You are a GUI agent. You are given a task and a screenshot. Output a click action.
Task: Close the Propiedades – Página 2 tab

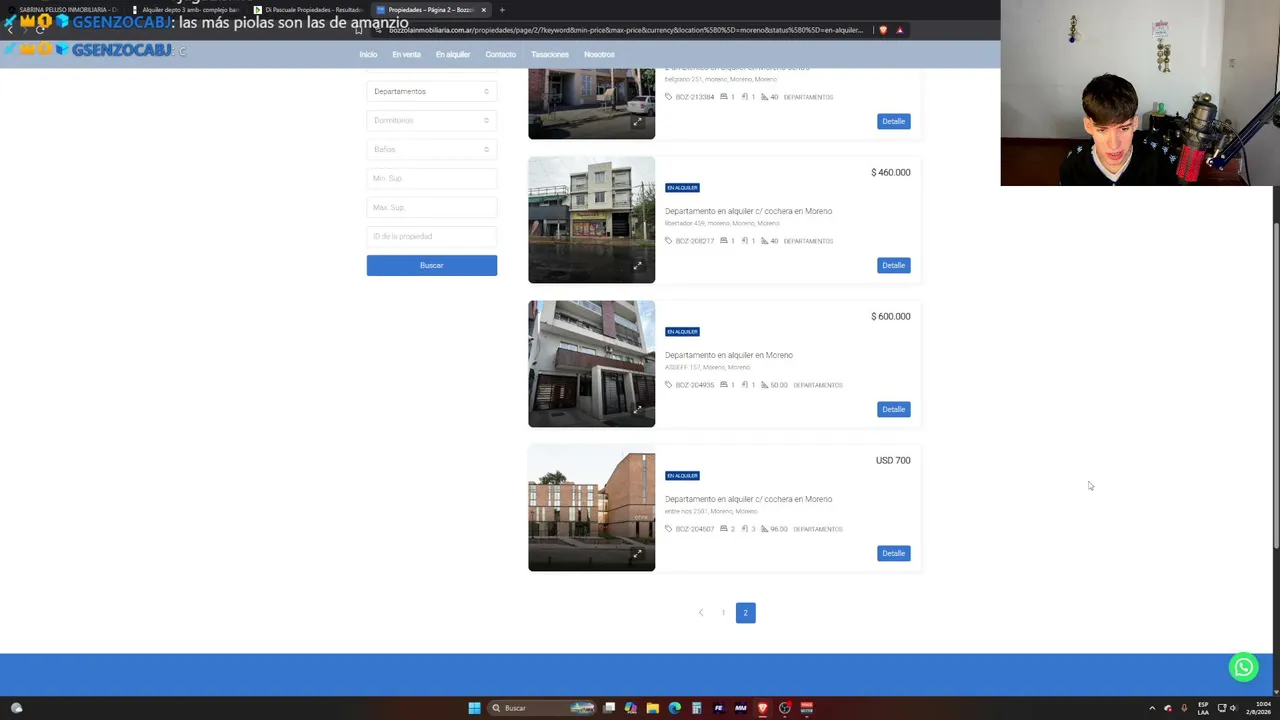click(x=483, y=10)
